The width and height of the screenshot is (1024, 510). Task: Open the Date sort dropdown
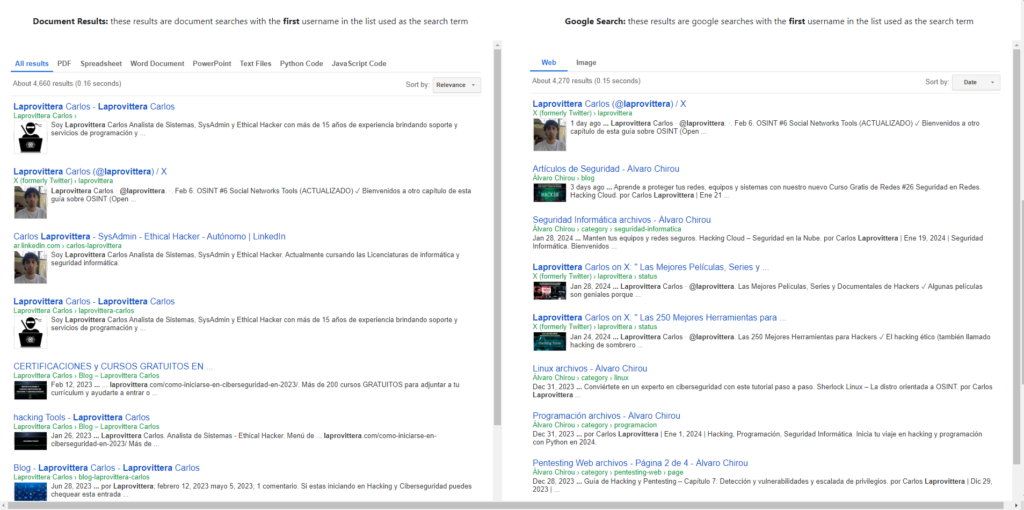[x=976, y=82]
